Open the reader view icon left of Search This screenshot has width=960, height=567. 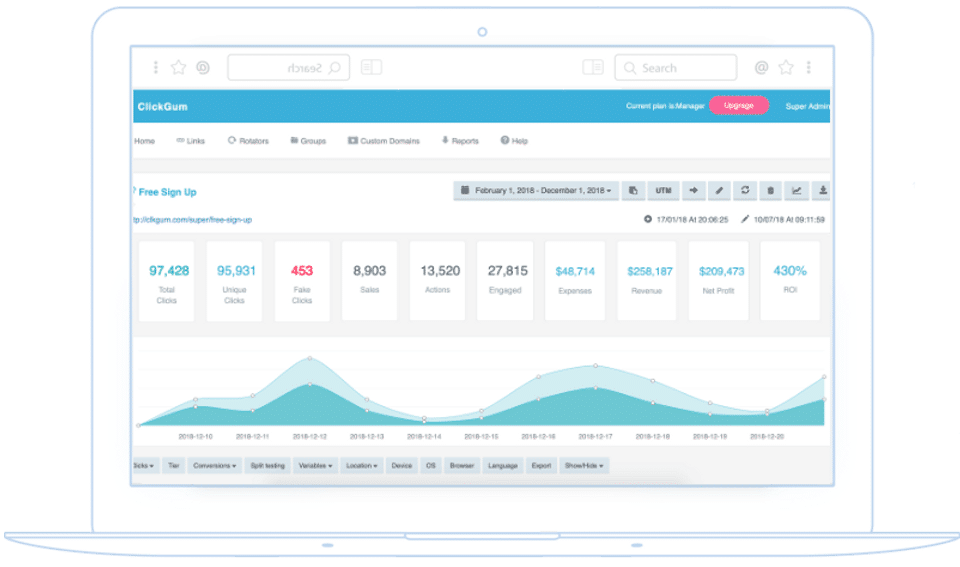tap(593, 67)
